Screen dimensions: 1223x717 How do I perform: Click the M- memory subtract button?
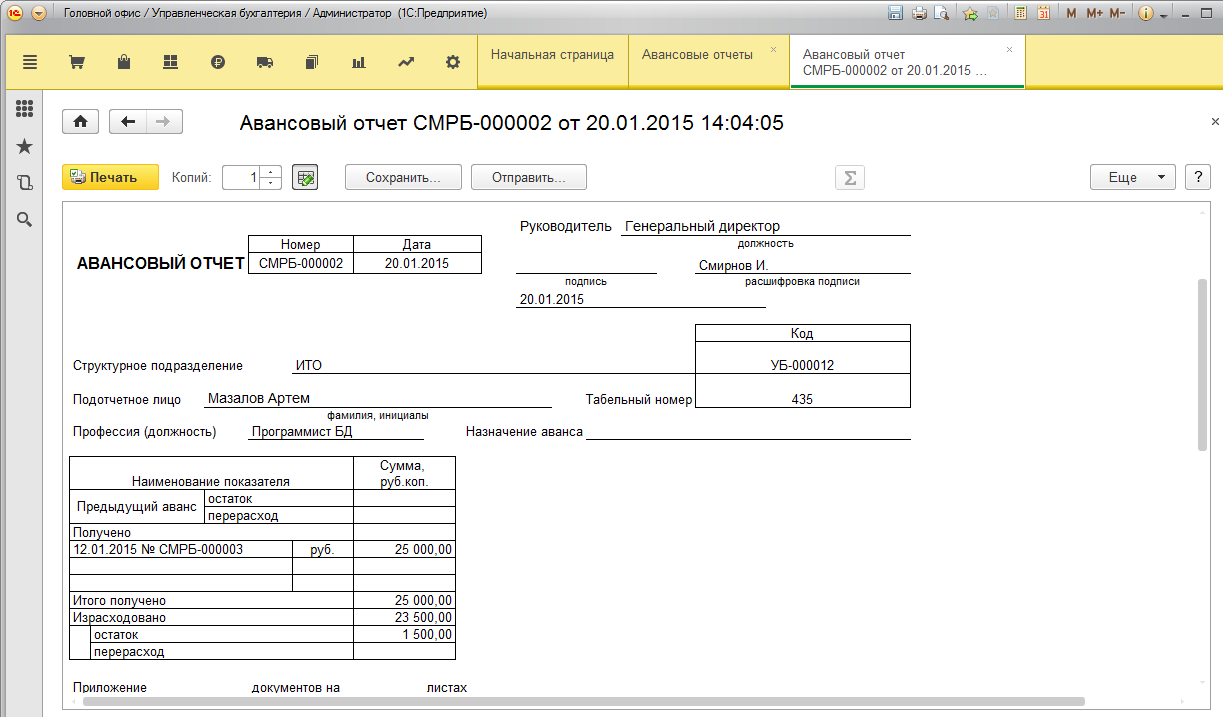1117,13
